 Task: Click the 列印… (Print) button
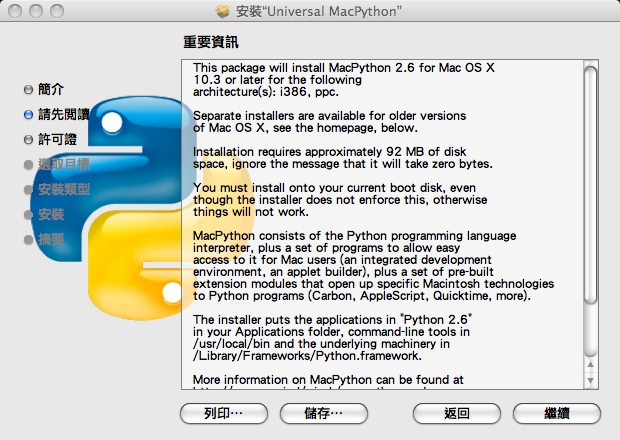point(224,414)
